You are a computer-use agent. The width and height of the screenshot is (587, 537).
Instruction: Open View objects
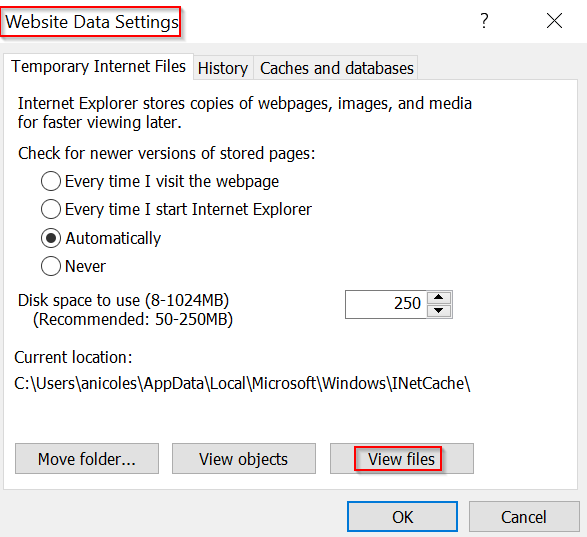coord(244,459)
